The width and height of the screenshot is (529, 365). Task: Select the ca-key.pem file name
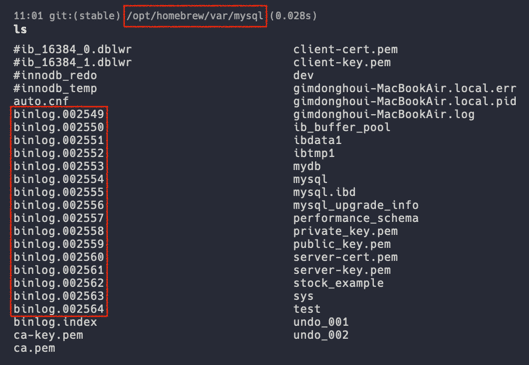pyautogui.click(x=48, y=335)
